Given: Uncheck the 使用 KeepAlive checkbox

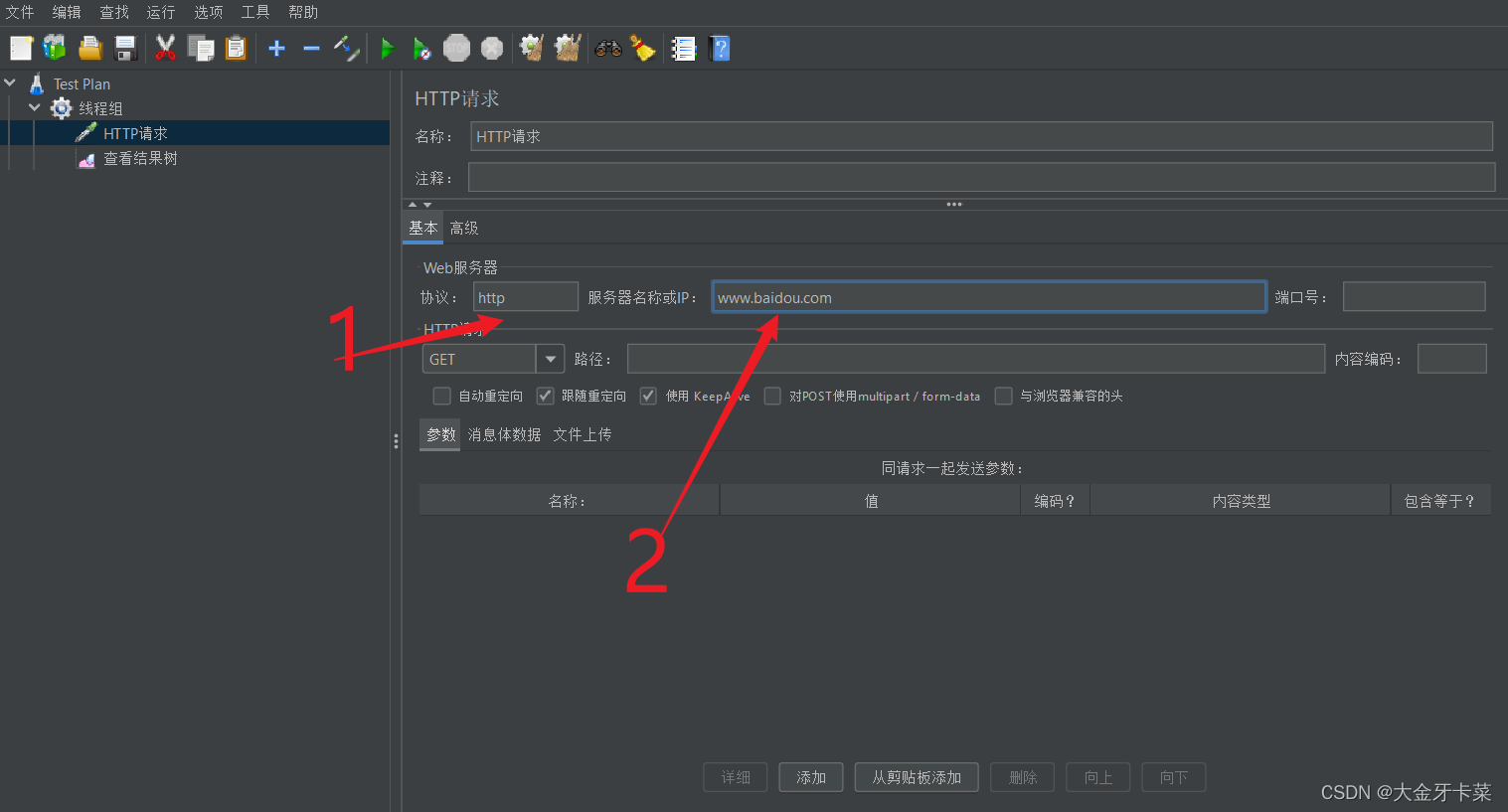Looking at the screenshot, I should coord(648,396).
